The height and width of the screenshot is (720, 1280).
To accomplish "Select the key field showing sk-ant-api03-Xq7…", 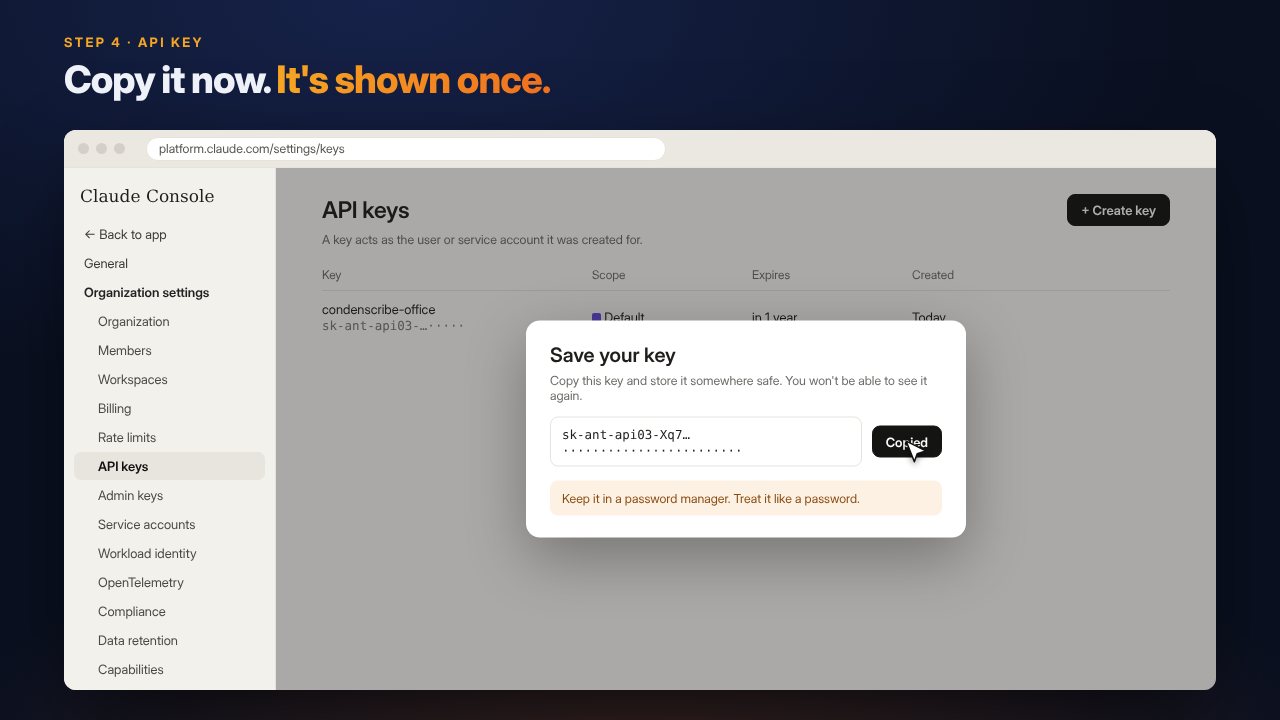I will point(706,441).
